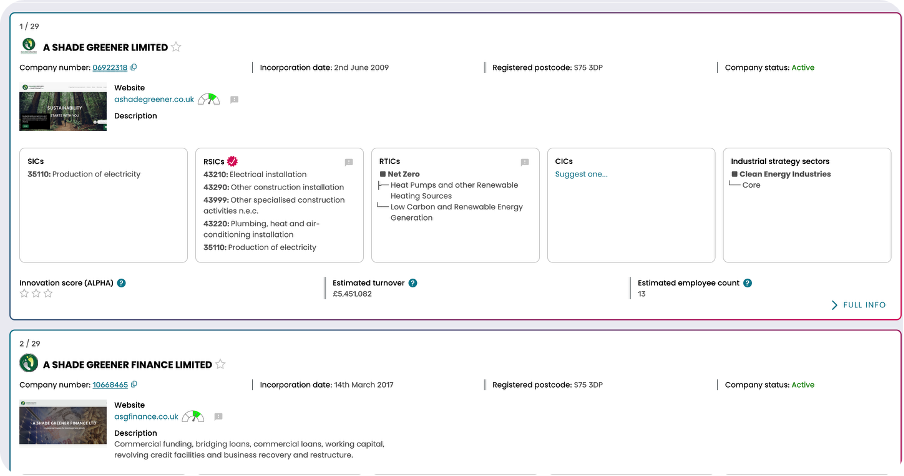Star A Shade Greener Finance Limited
This screenshot has width=904, height=476.
pyautogui.click(x=221, y=365)
